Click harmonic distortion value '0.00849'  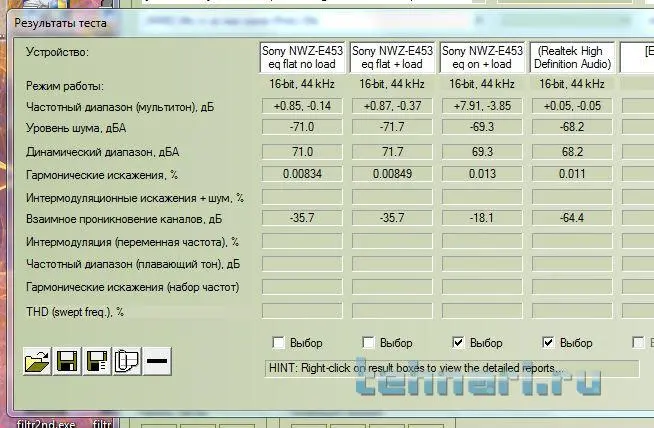(x=392, y=174)
